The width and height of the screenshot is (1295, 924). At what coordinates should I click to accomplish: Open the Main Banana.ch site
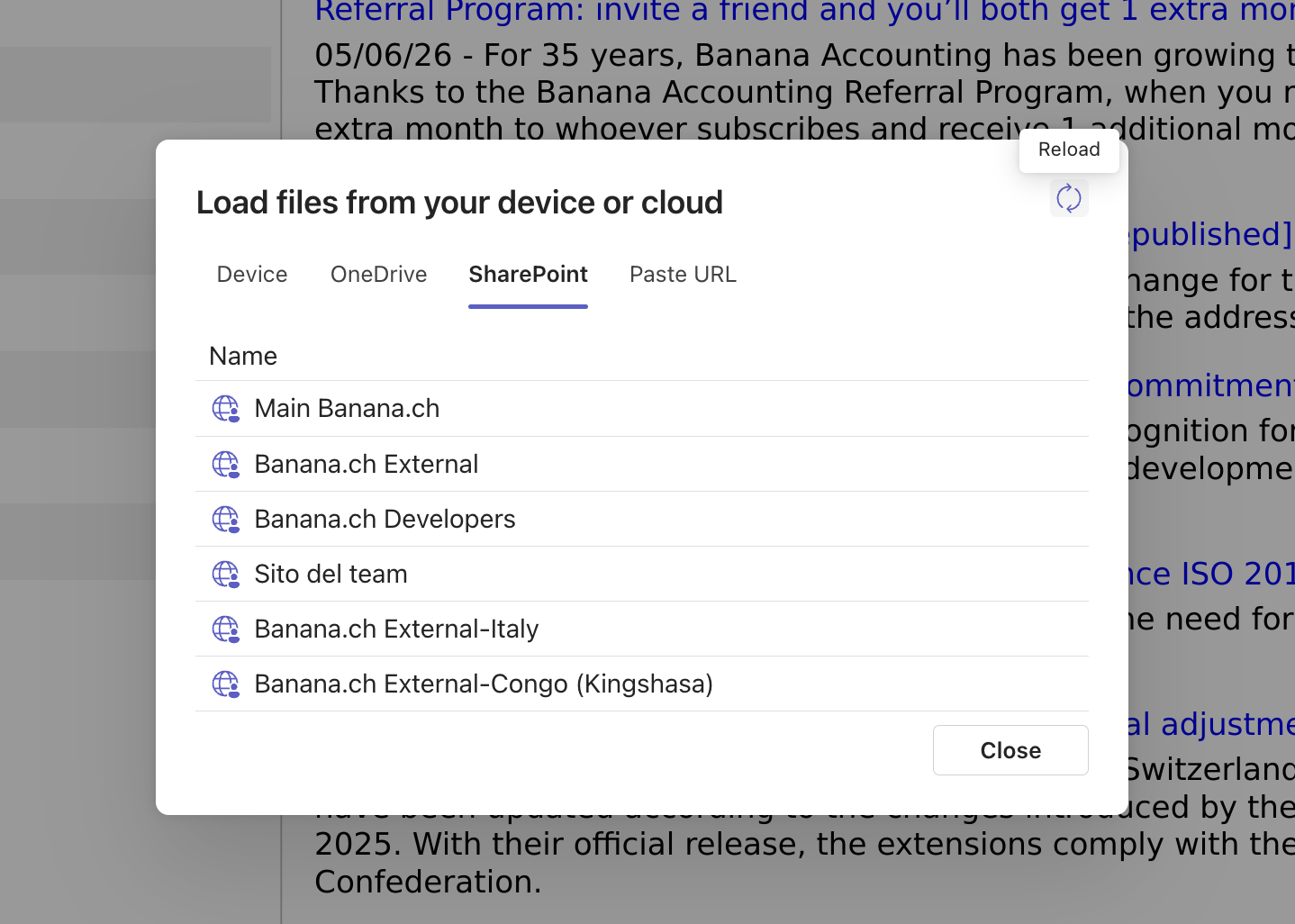[x=641, y=409]
